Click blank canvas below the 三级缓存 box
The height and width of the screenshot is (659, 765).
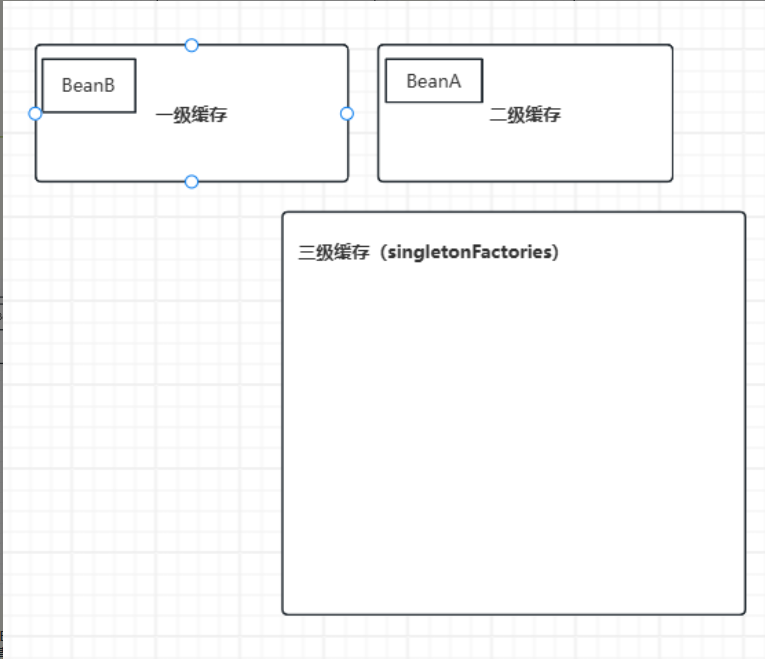pyautogui.click(x=513, y=637)
